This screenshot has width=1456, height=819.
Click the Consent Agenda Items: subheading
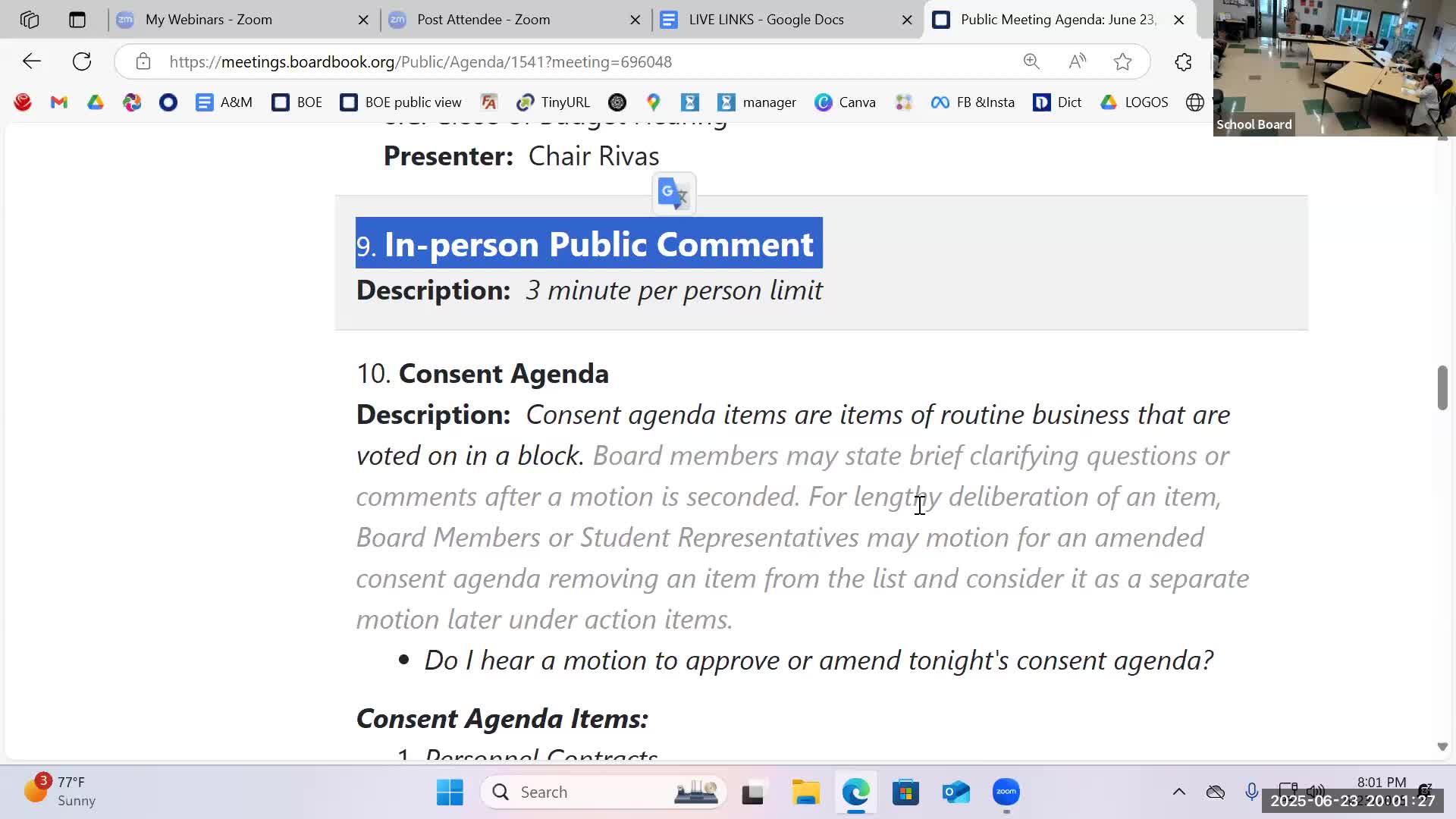click(502, 719)
